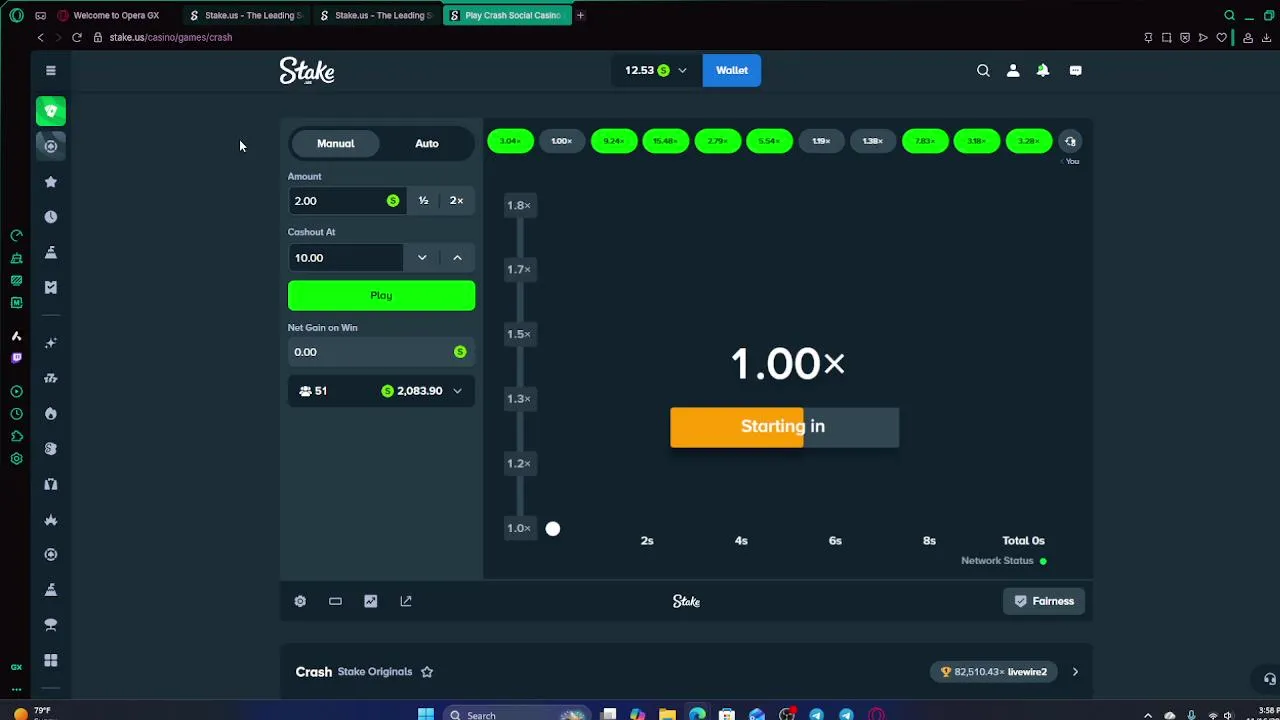
Task: Expand the players and total bets list
Action: pyautogui.click(x=381, y=391)
